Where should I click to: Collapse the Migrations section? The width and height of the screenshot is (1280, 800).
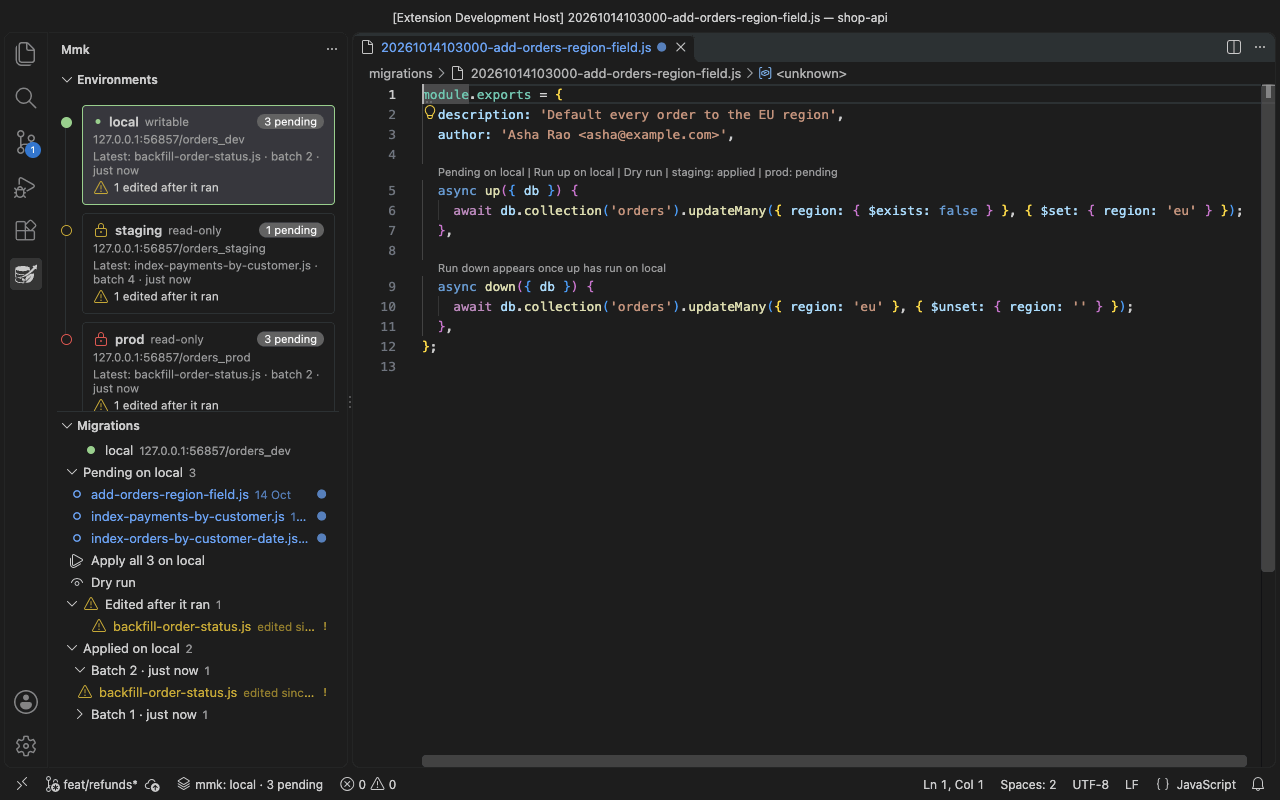click(67, 426)
